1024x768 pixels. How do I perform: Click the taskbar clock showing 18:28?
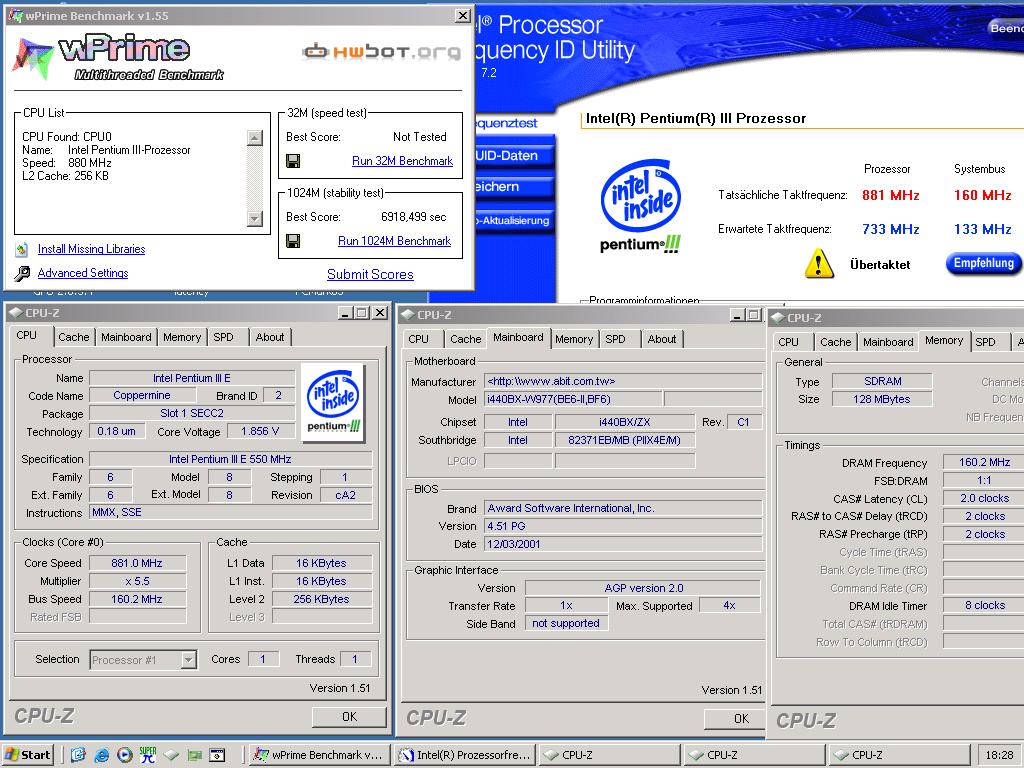pyautogui.click(x=999, y=755)
